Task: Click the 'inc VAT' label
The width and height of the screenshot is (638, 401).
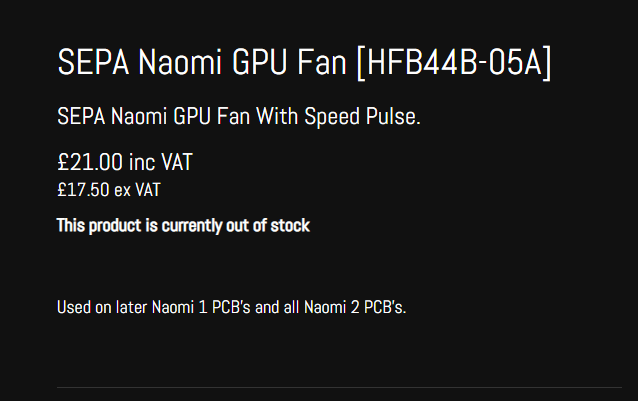Action: 160,162
